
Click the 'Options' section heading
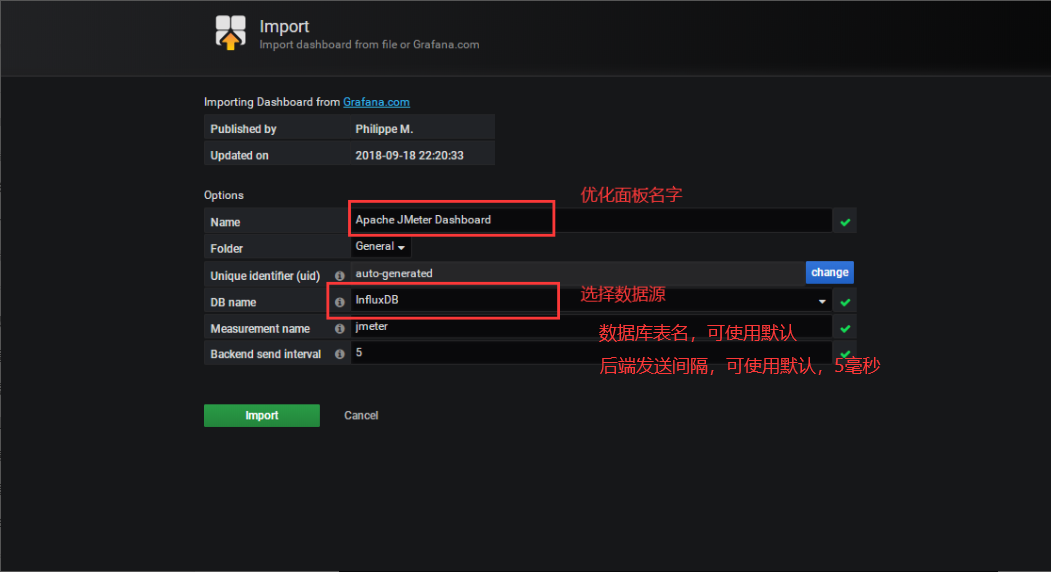(x=224, y=195)
